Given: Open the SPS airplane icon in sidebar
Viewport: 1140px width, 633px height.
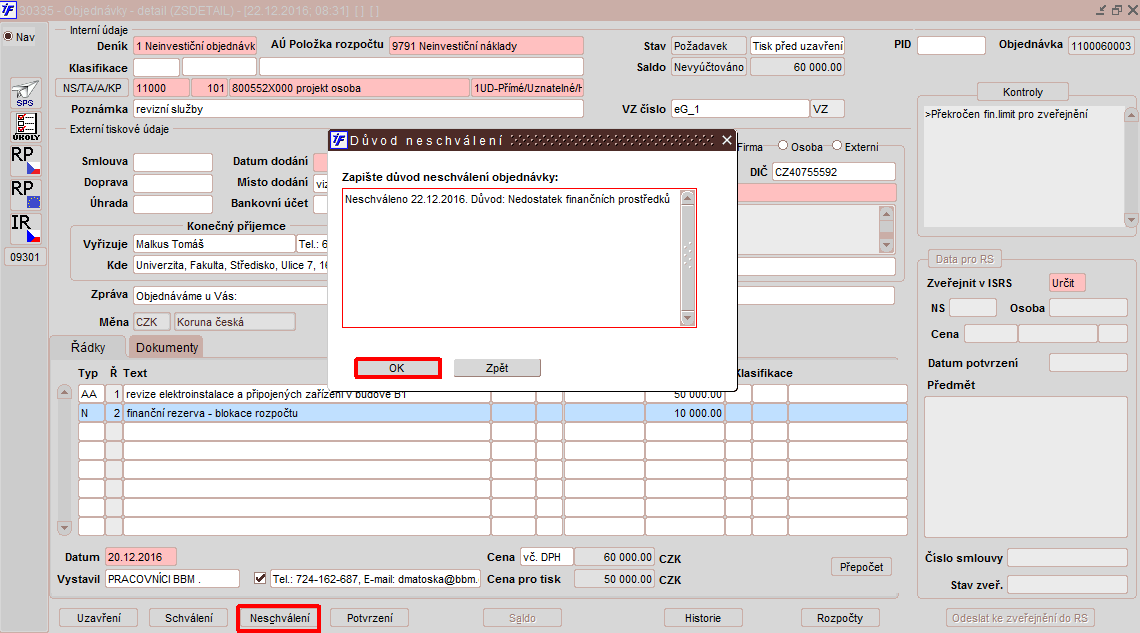Looking at the screenshot, I should pyautogui.click(x=25, y=94).
